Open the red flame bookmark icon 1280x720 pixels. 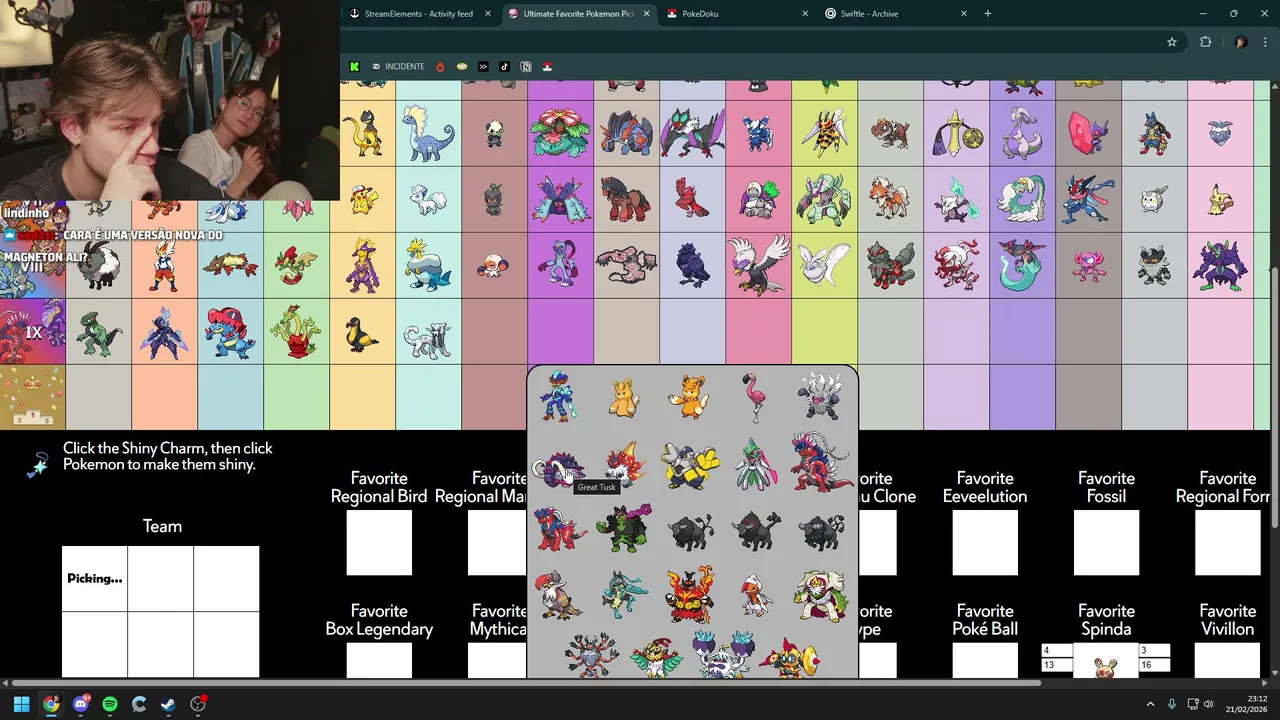[440, 67]
